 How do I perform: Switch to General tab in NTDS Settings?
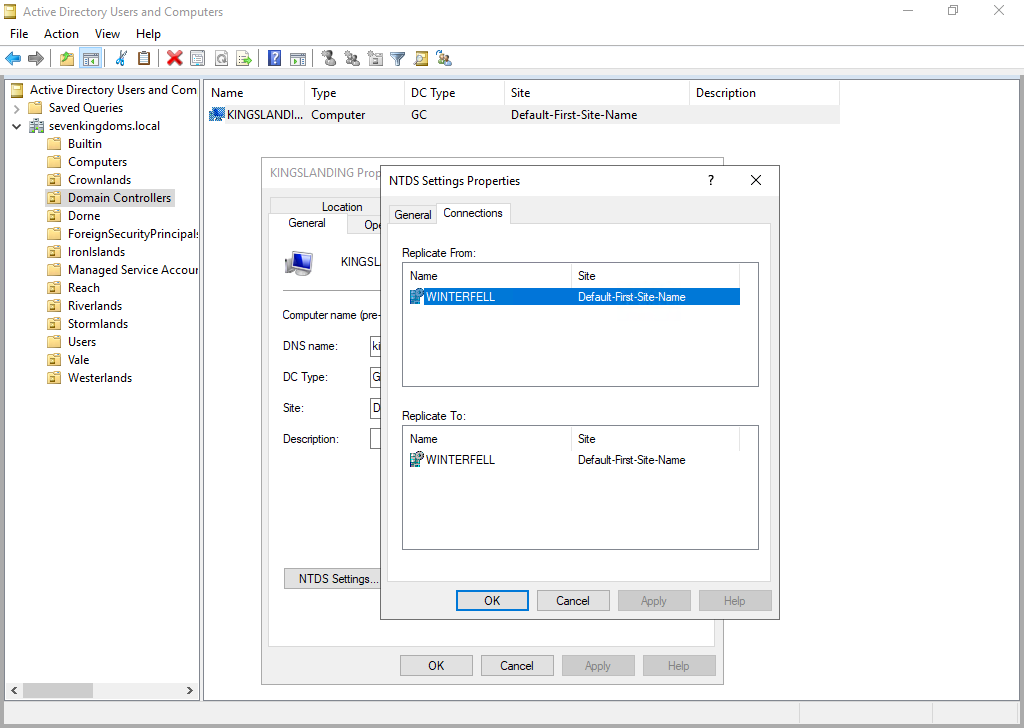[x=412, y=215]
